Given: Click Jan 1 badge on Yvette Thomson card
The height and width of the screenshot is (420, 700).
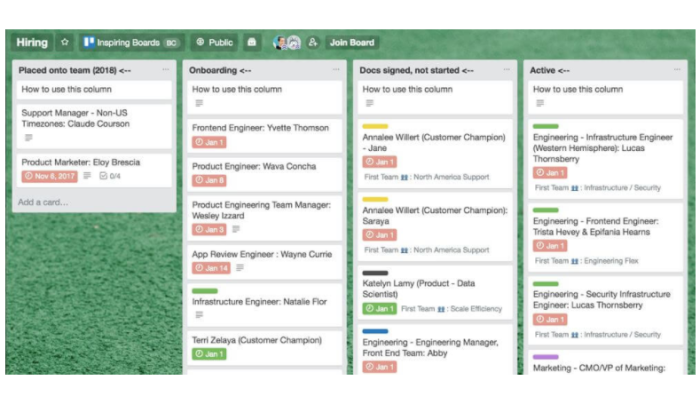Looking at the screenshot, I should [x=209, y=142].
